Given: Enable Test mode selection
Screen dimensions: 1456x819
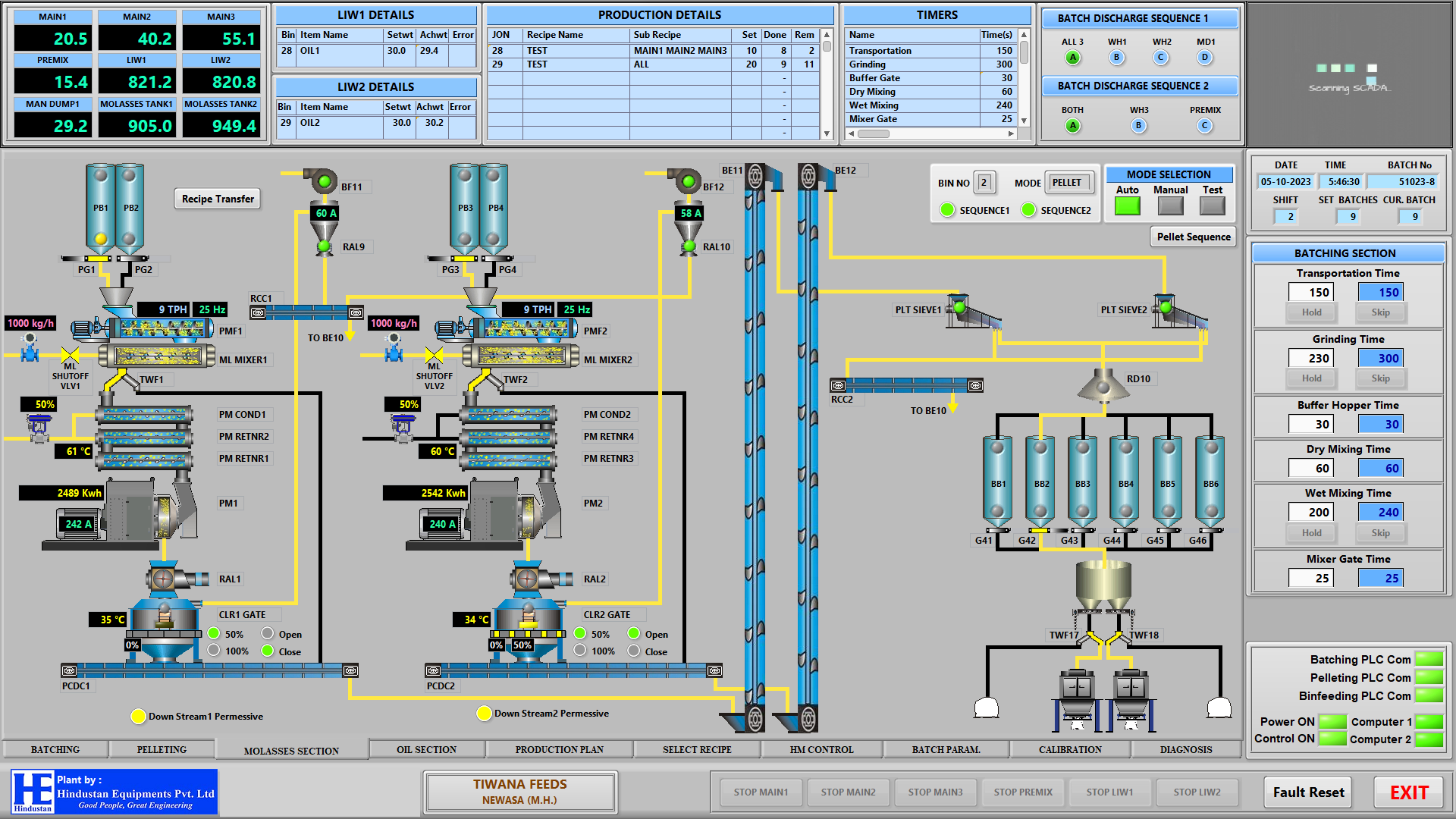Looking at the screenshot, I should [x=1212, y=206].
